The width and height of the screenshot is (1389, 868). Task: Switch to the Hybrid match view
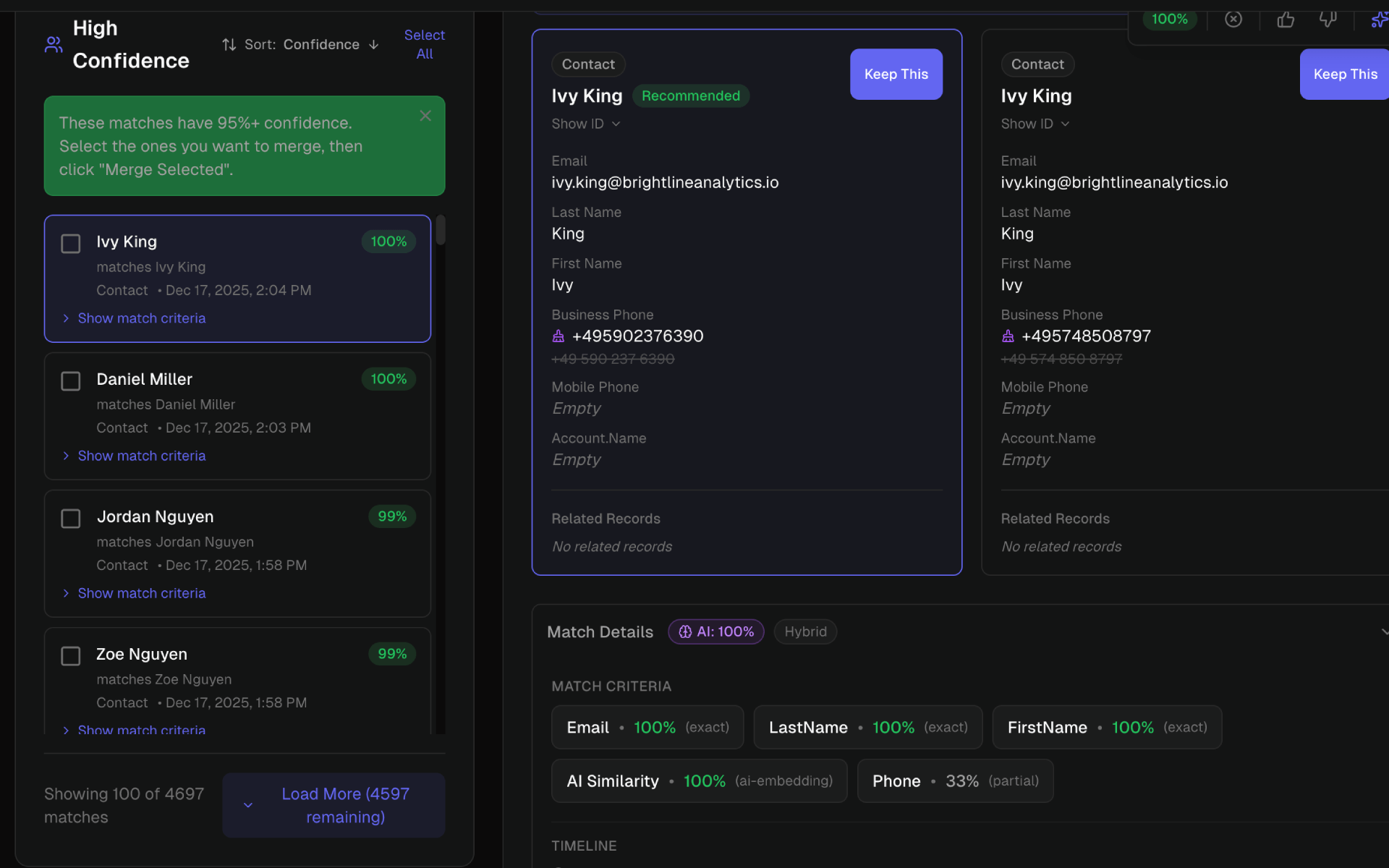[x=805, y=631]
